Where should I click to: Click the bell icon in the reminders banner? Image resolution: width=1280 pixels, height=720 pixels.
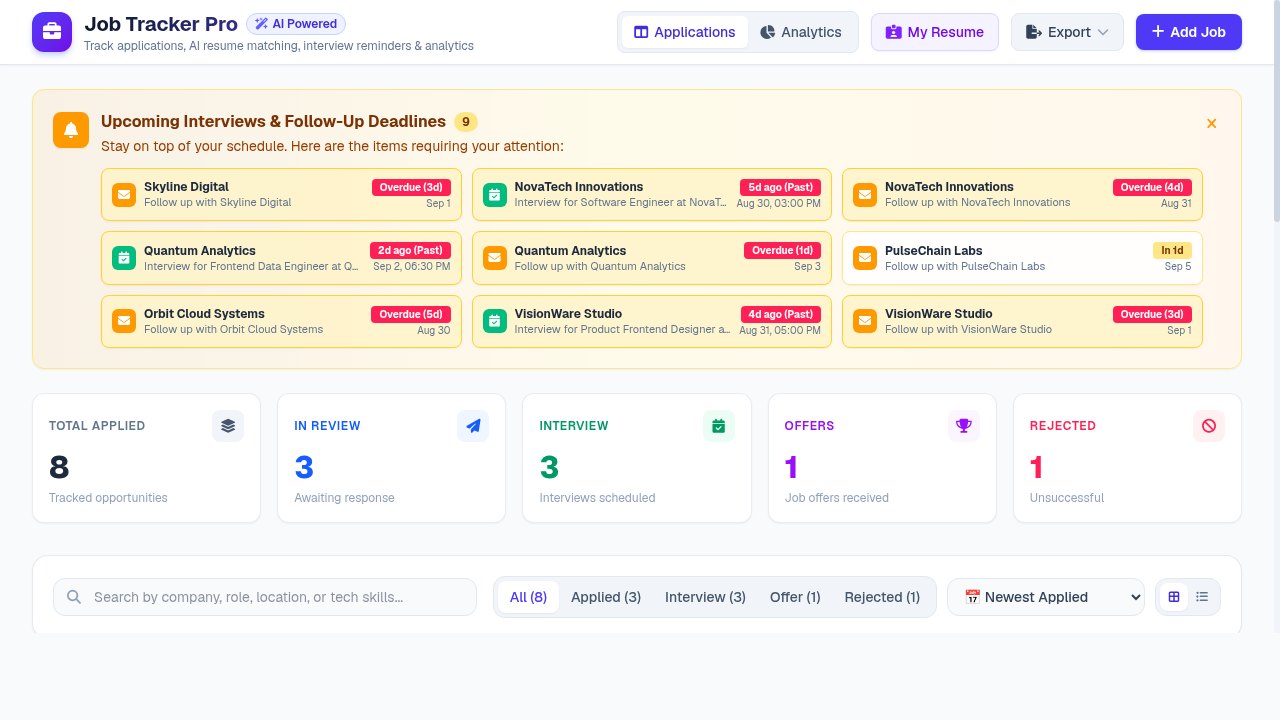click(x=71, y=130)
